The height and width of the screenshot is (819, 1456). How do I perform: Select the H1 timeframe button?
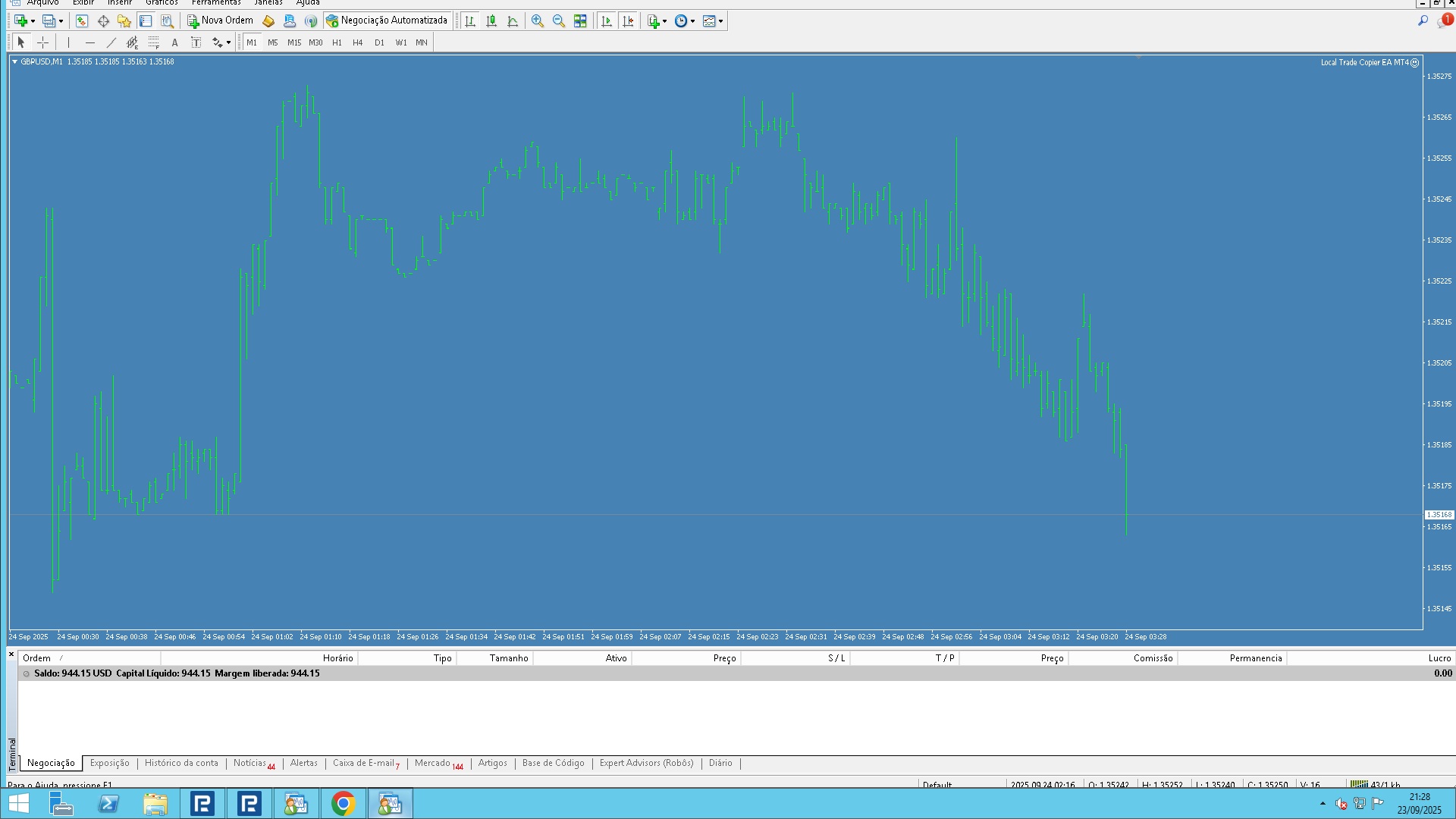(337, 42)
